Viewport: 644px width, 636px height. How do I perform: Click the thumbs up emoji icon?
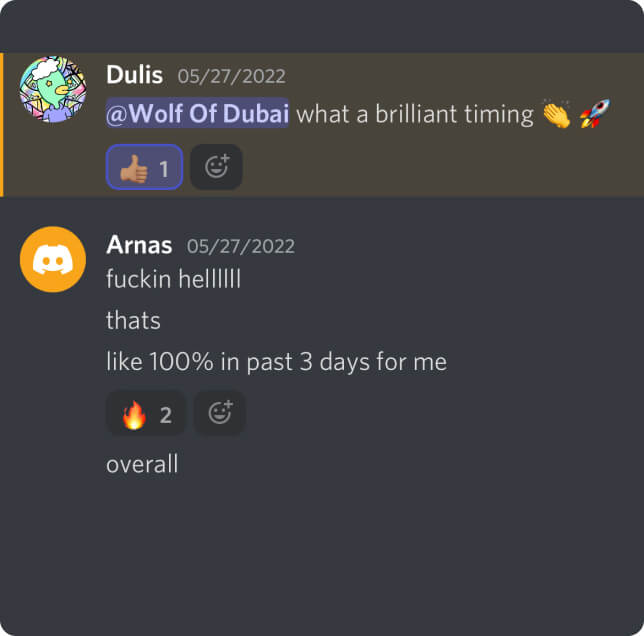(133, 168)
